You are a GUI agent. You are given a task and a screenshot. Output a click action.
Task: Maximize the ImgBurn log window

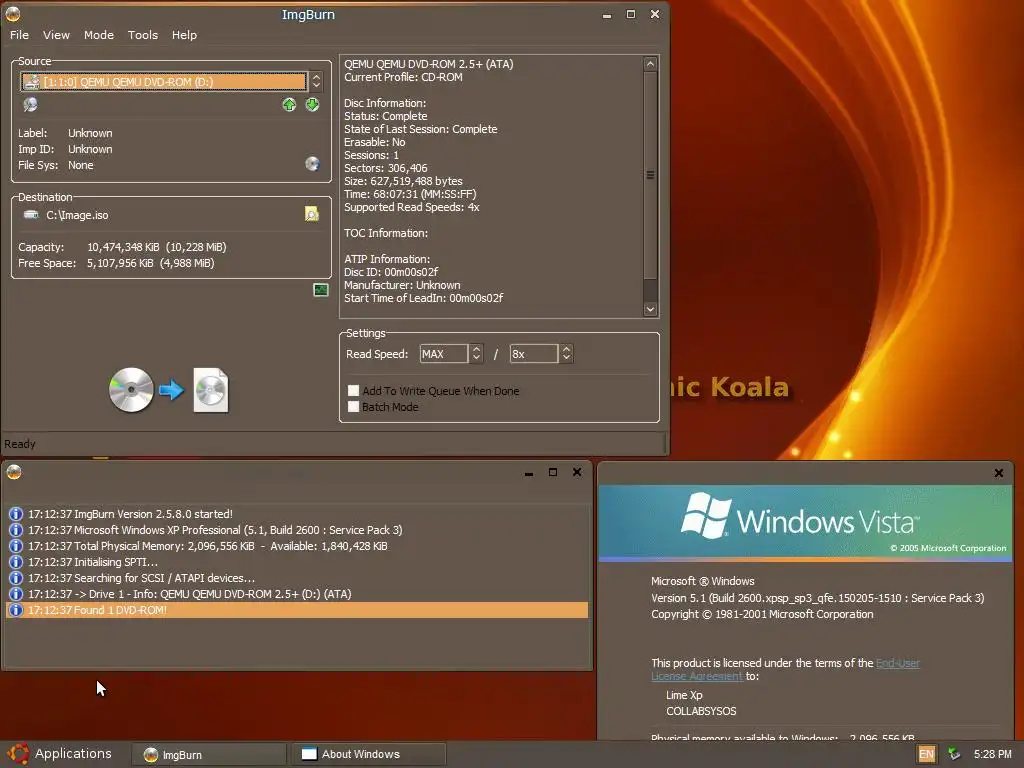coord(553,472)
